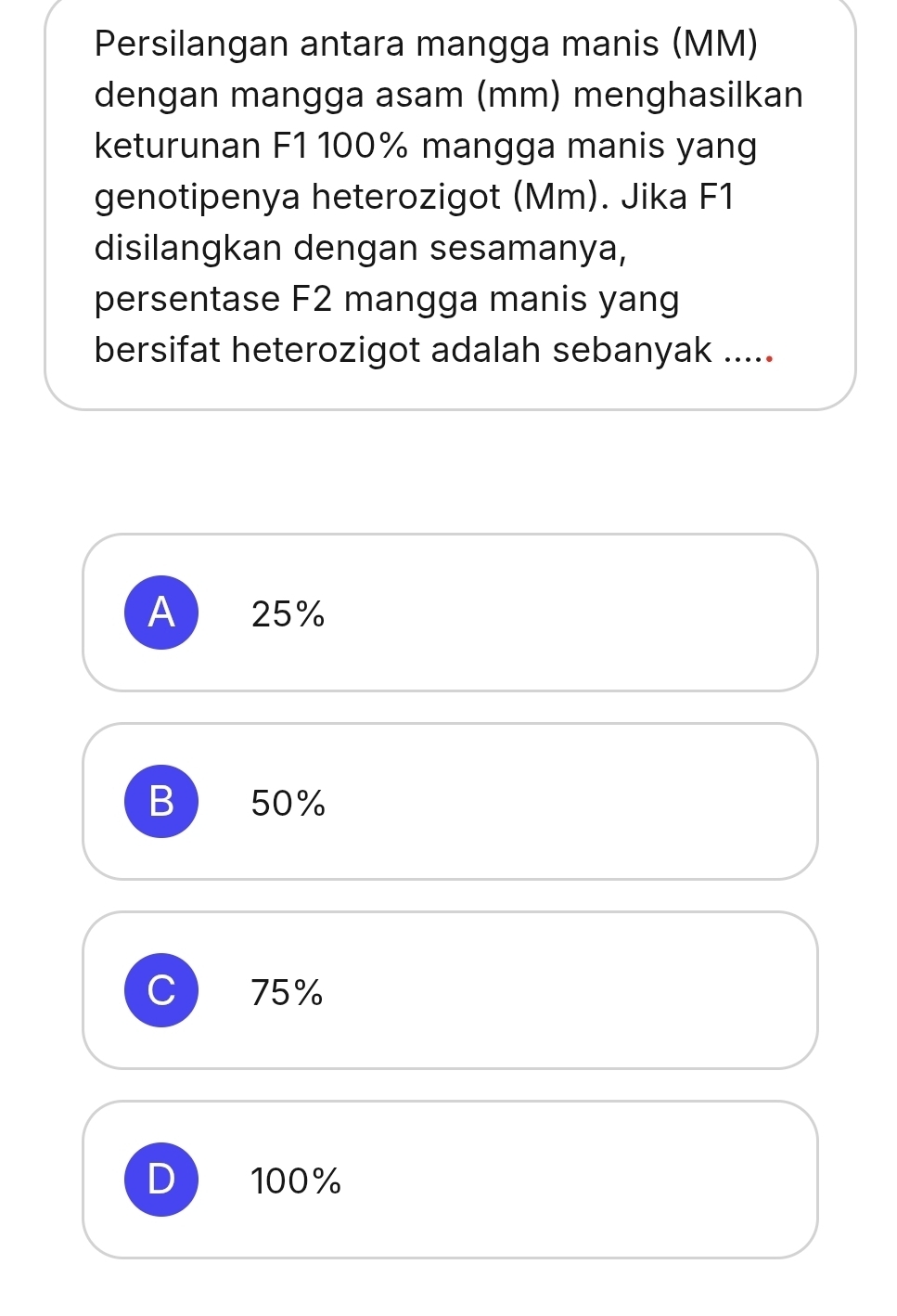Click the blue B letter badge

161,801
